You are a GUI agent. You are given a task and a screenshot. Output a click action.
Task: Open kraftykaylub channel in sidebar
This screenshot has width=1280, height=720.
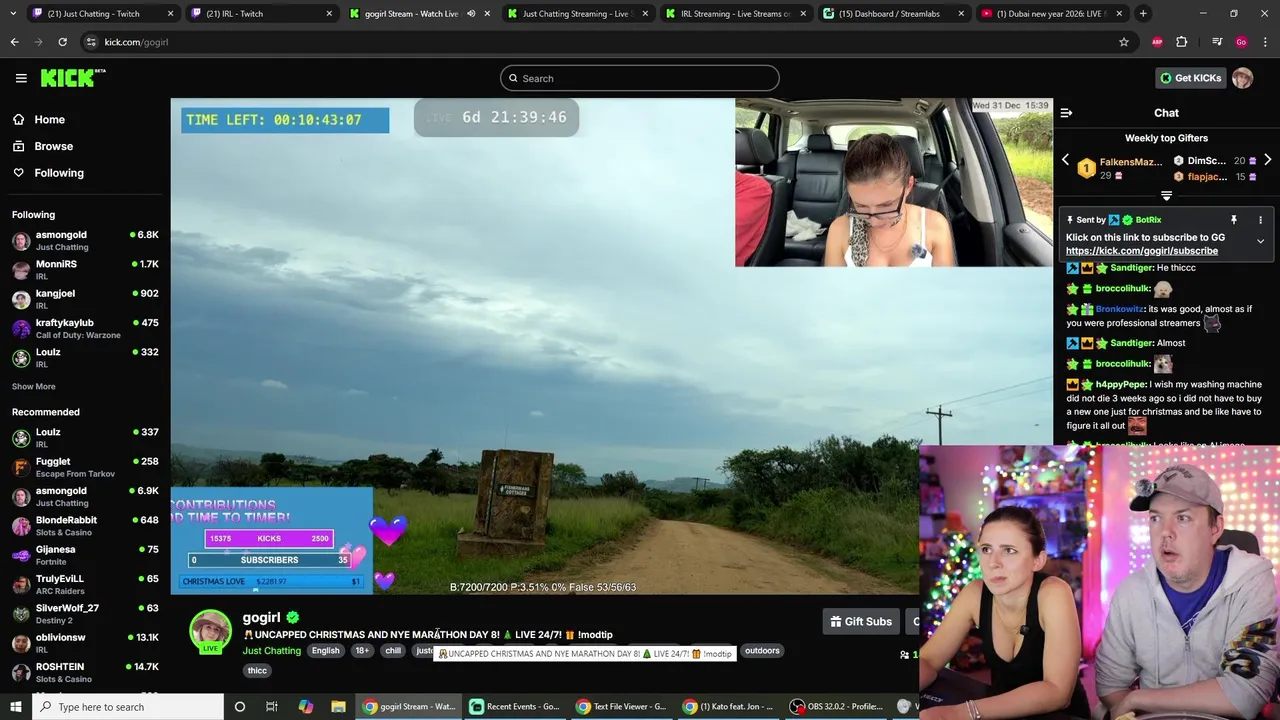coord(85,328)
